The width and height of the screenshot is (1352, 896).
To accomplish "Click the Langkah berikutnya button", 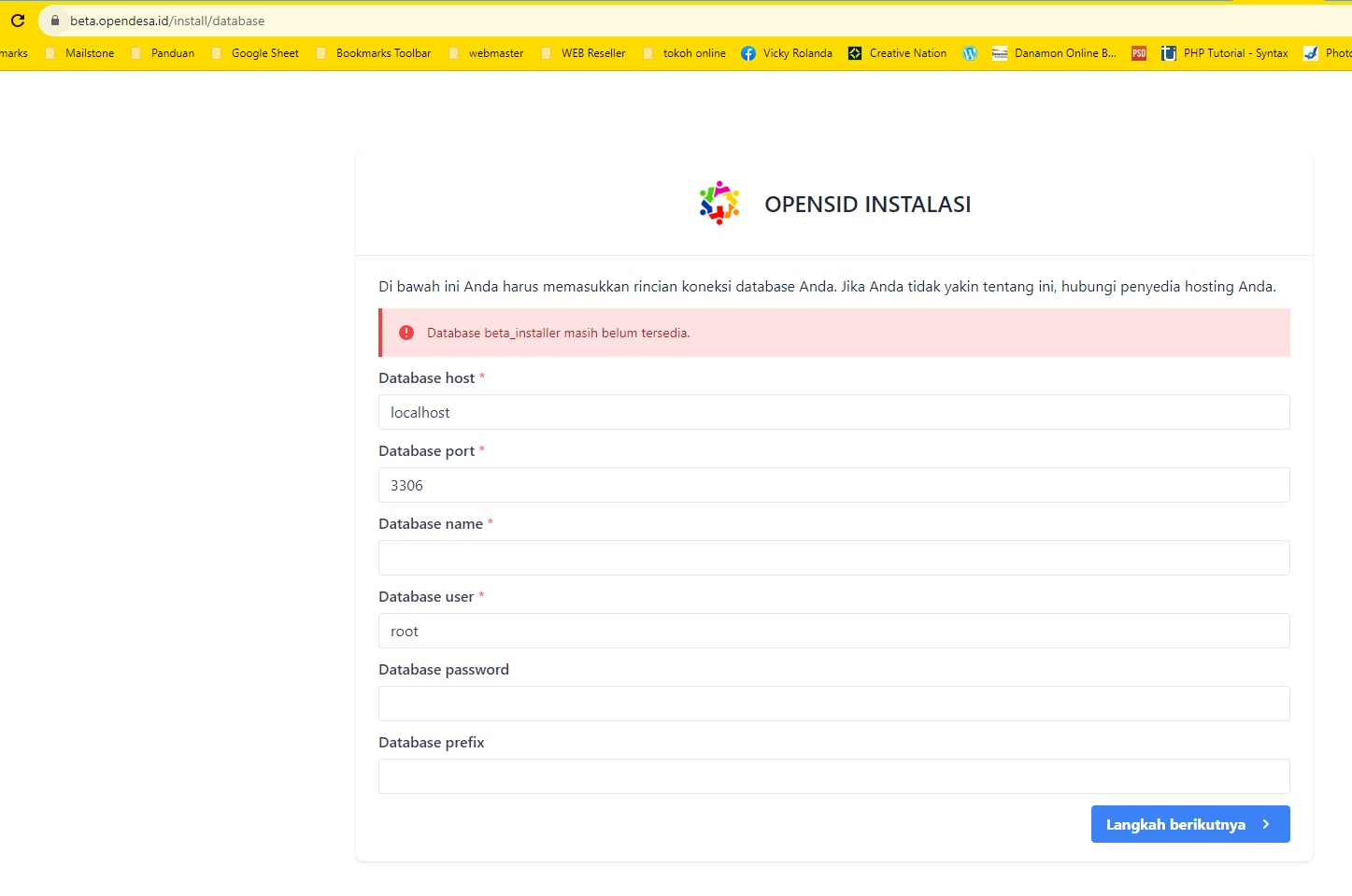I will [1177, 824].
